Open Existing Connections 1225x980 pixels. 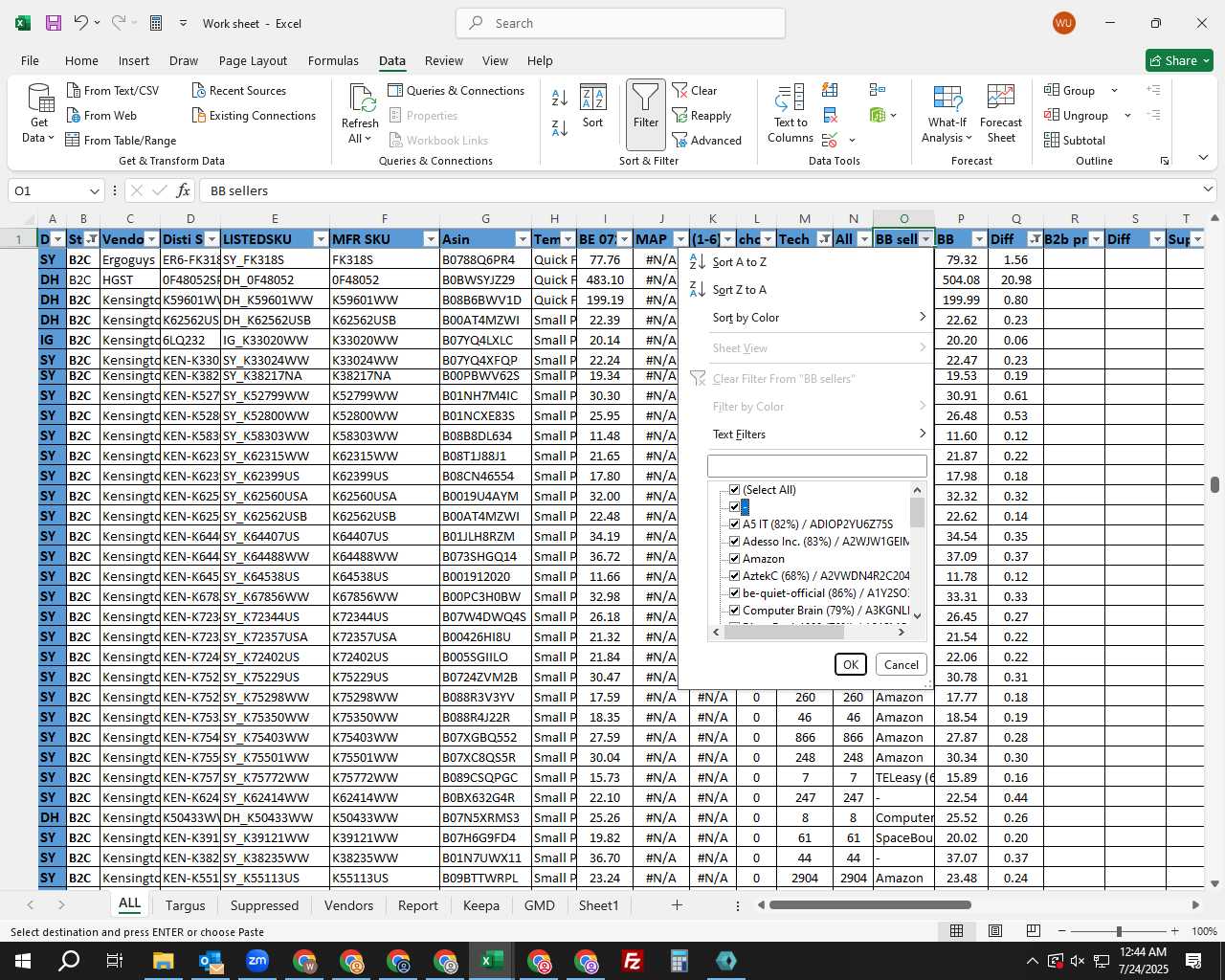click(254, 115)
